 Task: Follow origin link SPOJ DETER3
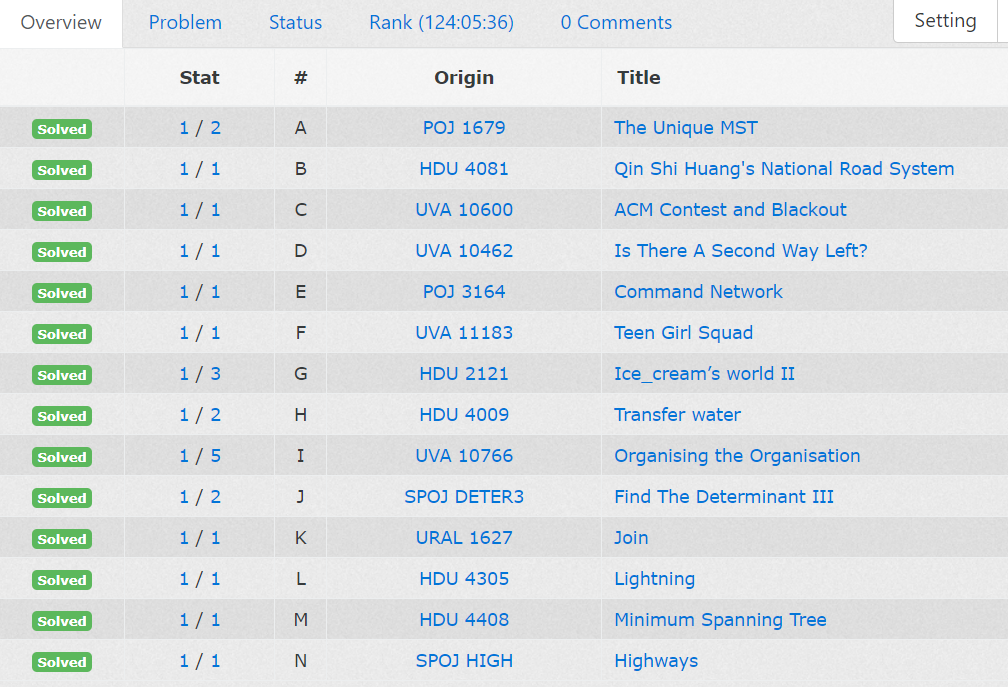(x=464, y=497)
